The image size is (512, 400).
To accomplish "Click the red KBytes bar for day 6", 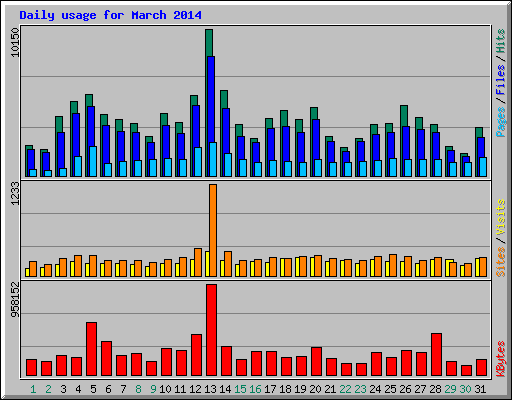I will (x=106, y=359).
